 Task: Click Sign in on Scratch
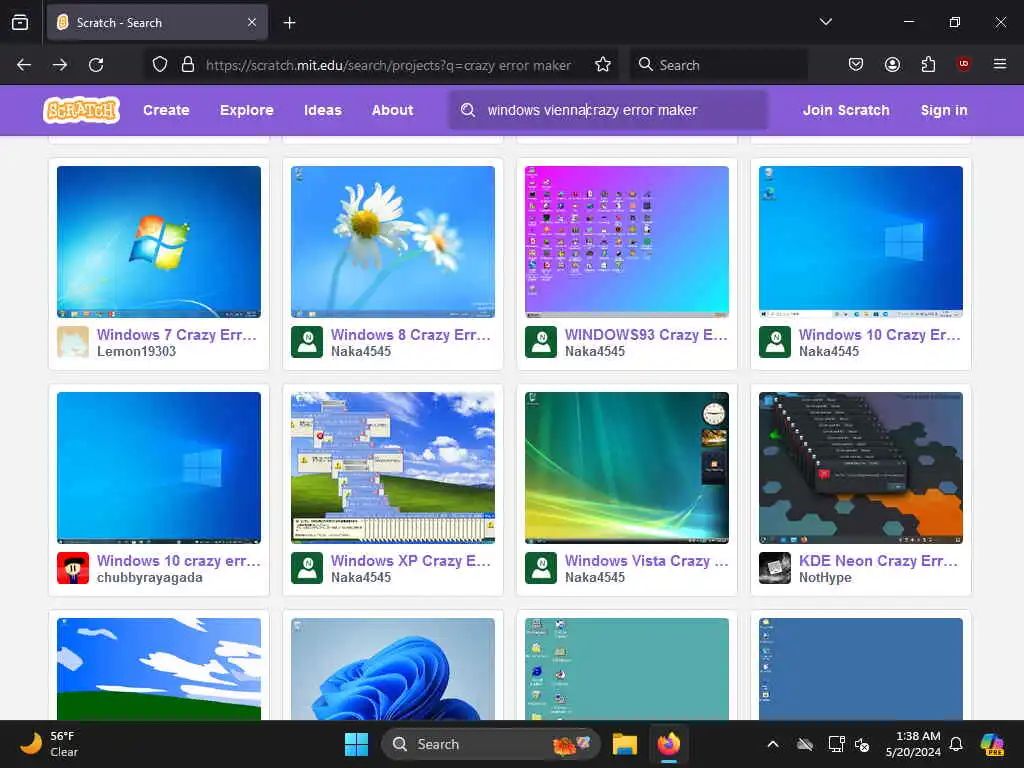click(944, 110)
